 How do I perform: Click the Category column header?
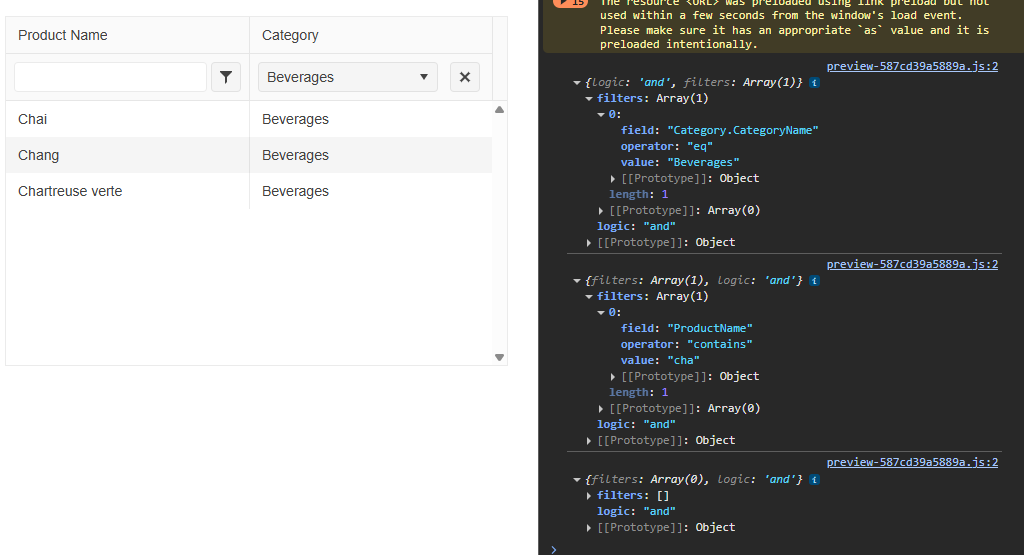point(290,35)
